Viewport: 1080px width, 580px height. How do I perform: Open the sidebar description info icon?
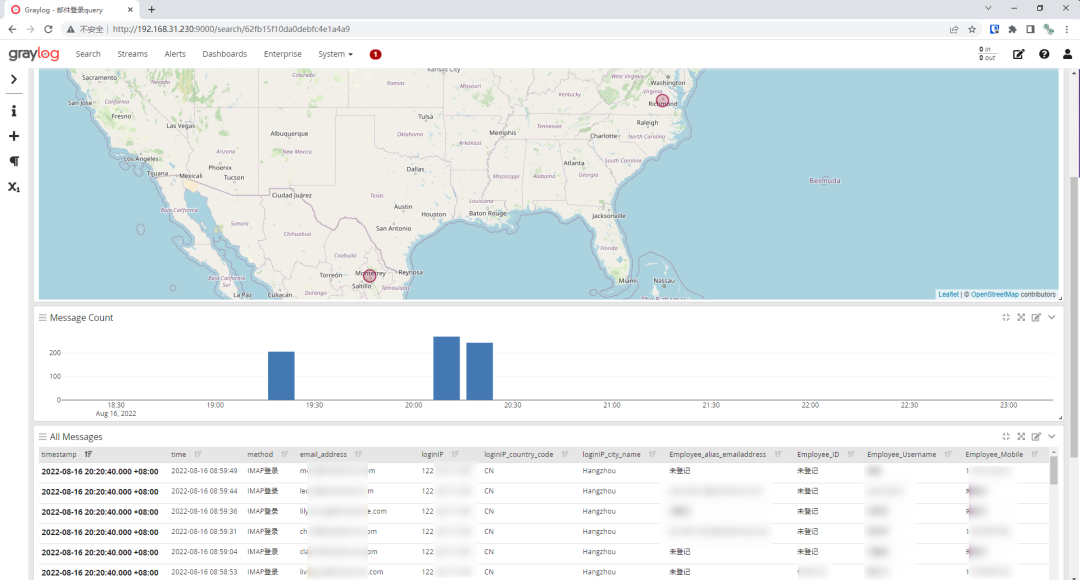tap(14, 111)
